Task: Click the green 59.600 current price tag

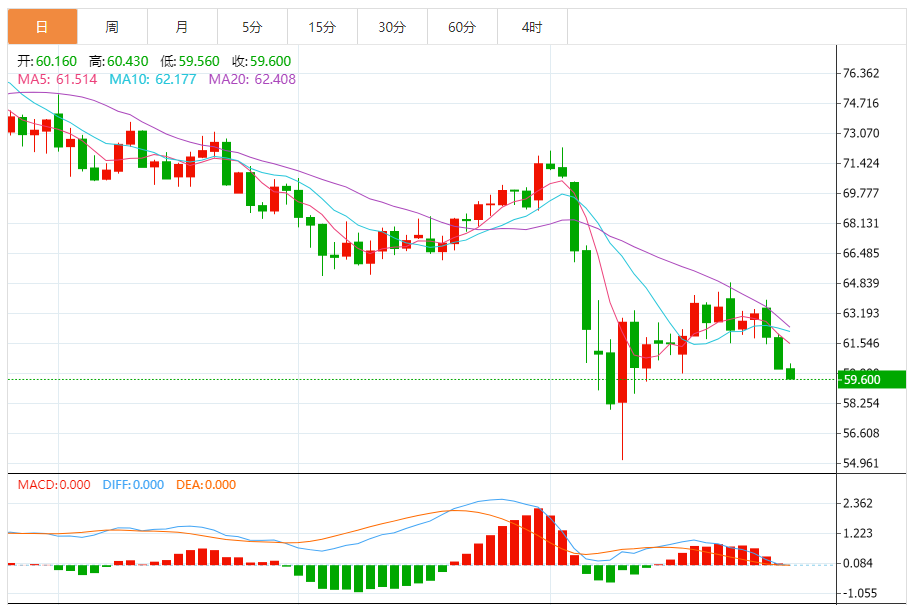Action: pos(871,380)
